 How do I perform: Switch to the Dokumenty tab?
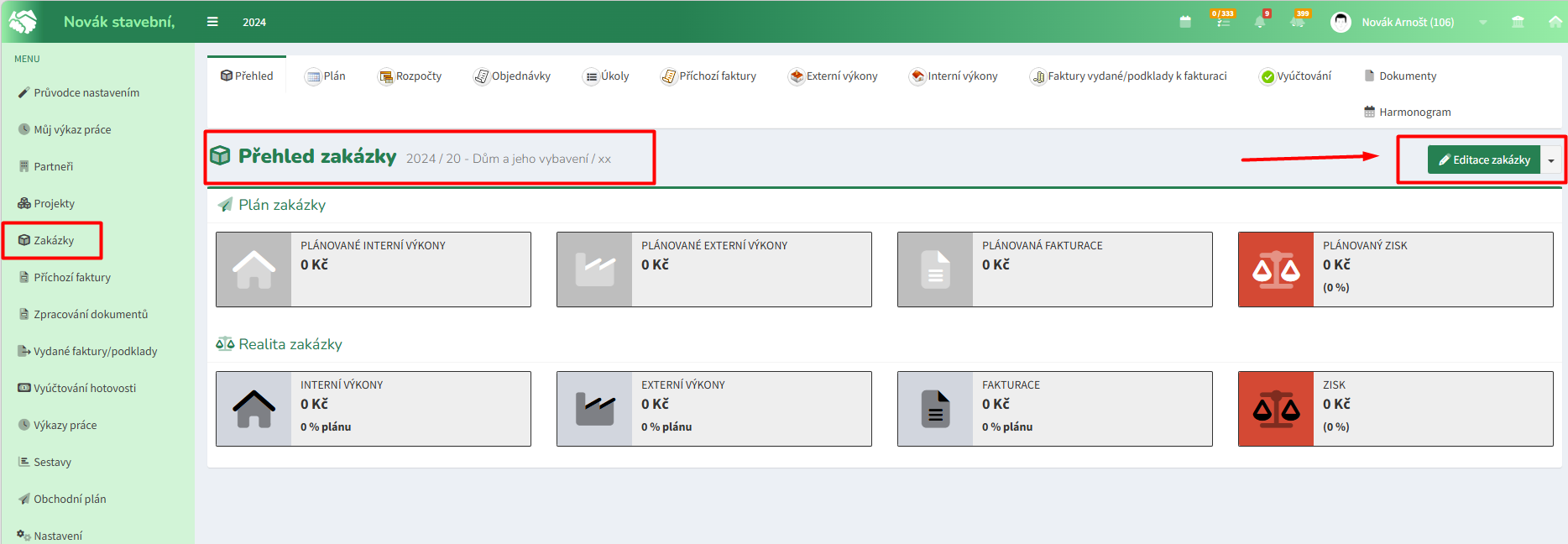pos(1400,76)
